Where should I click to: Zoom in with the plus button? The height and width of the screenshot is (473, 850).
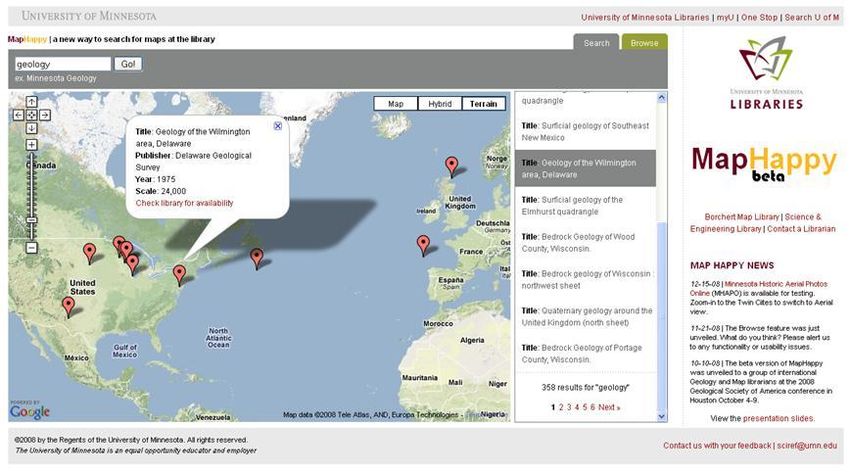click(x=31, y=145)
